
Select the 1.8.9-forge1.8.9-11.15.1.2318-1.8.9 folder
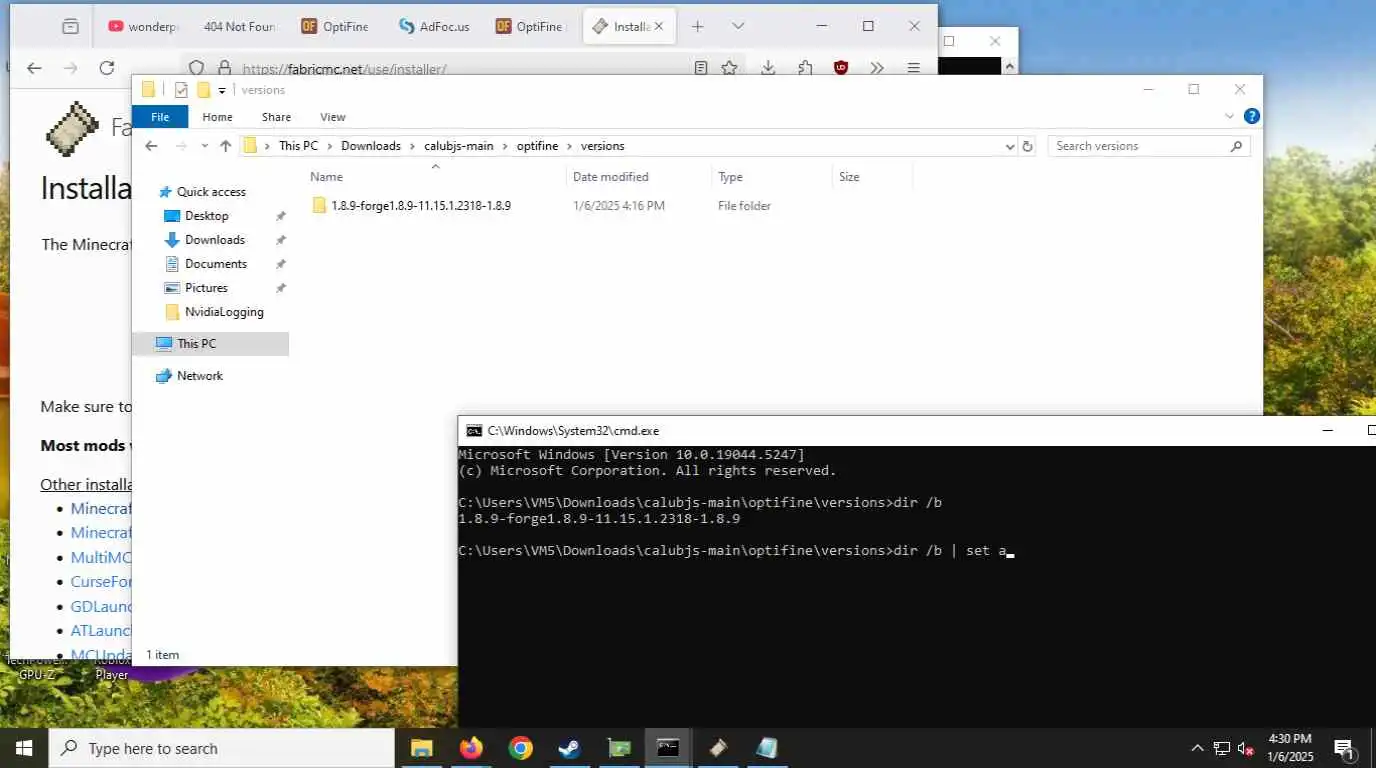(x=421, y=206)
